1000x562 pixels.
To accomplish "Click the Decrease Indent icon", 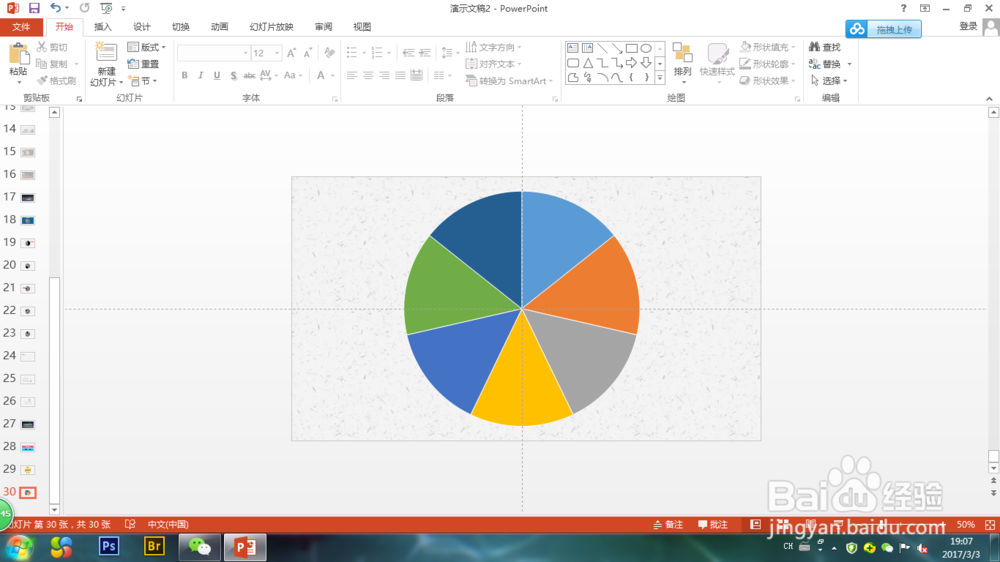I will (408, 53).
